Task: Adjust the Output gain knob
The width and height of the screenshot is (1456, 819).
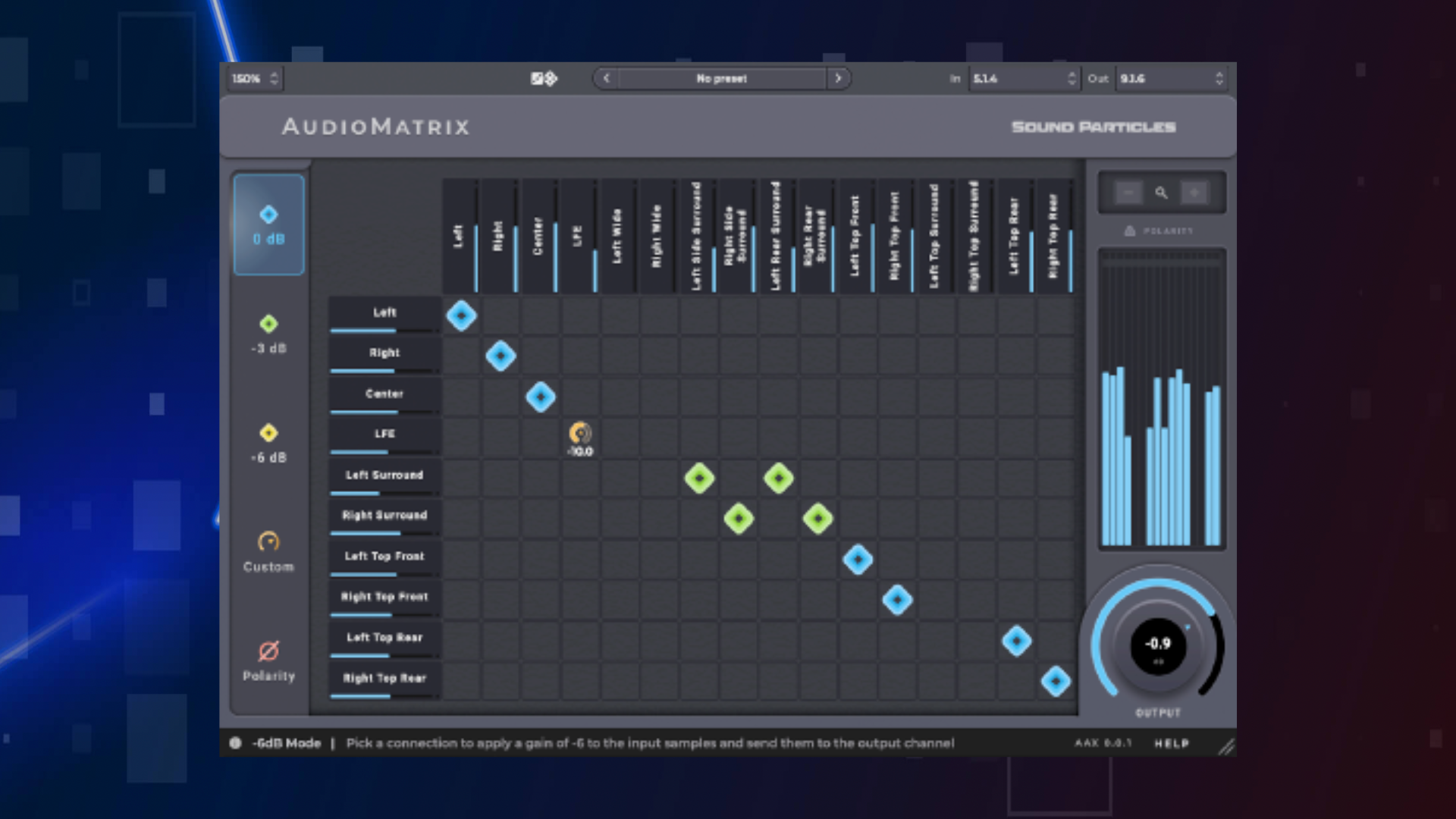Action: click(x=1157, y=646)
